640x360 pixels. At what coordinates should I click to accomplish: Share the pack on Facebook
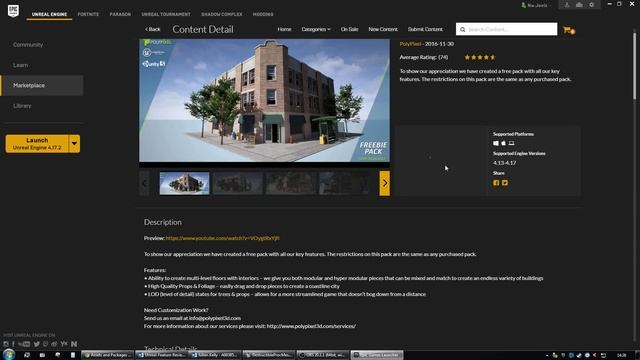tap(496, 183)
